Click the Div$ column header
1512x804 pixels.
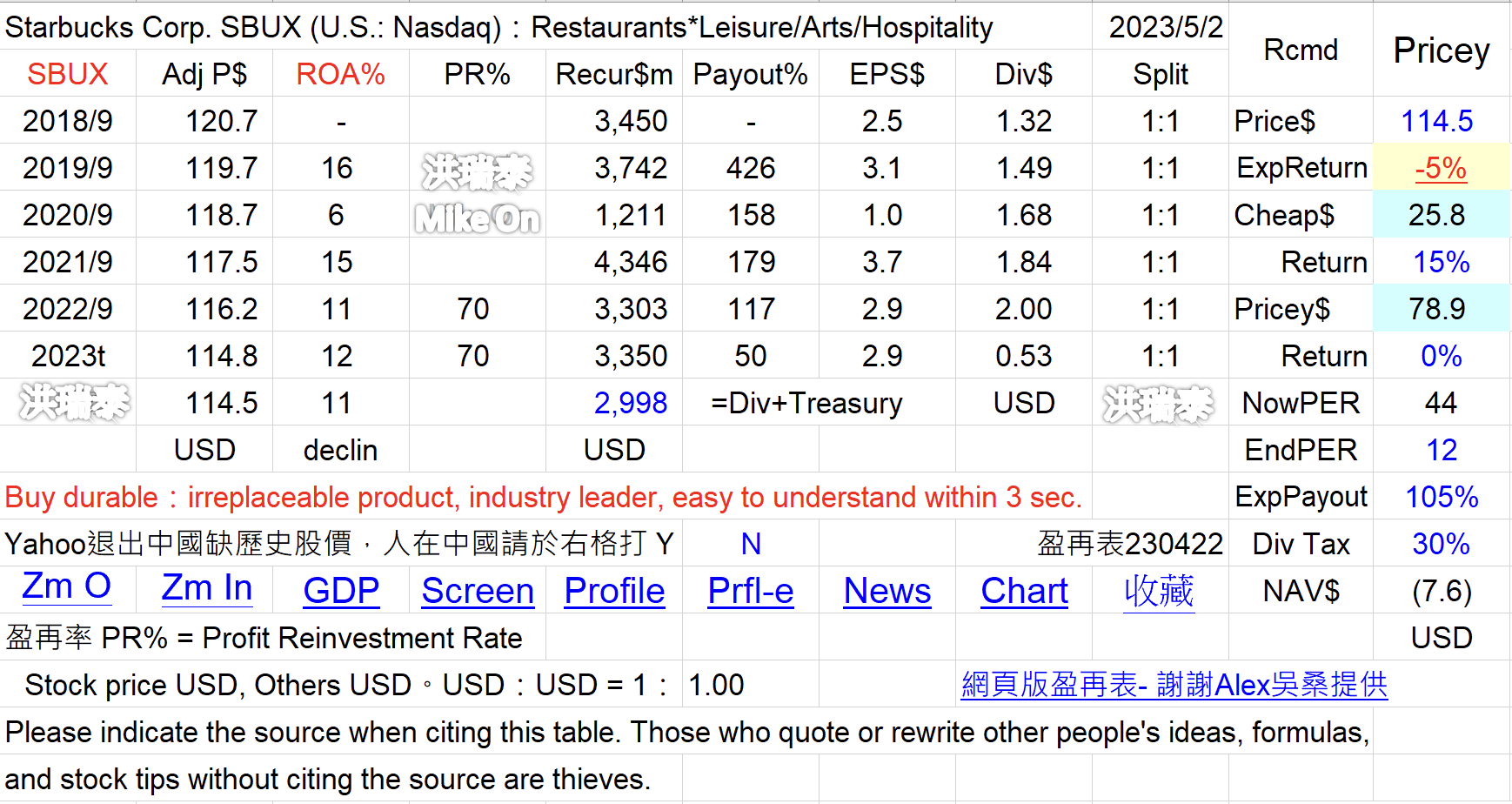1024,74
